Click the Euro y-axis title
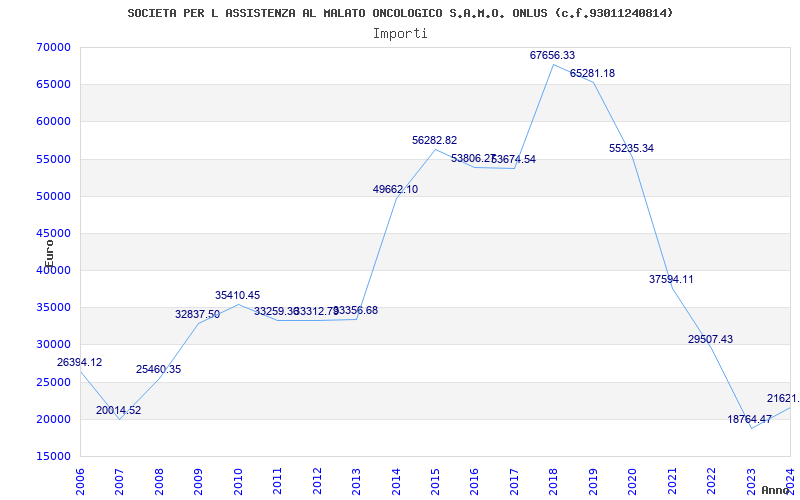 pyautogui.click(x=48, y=254)
